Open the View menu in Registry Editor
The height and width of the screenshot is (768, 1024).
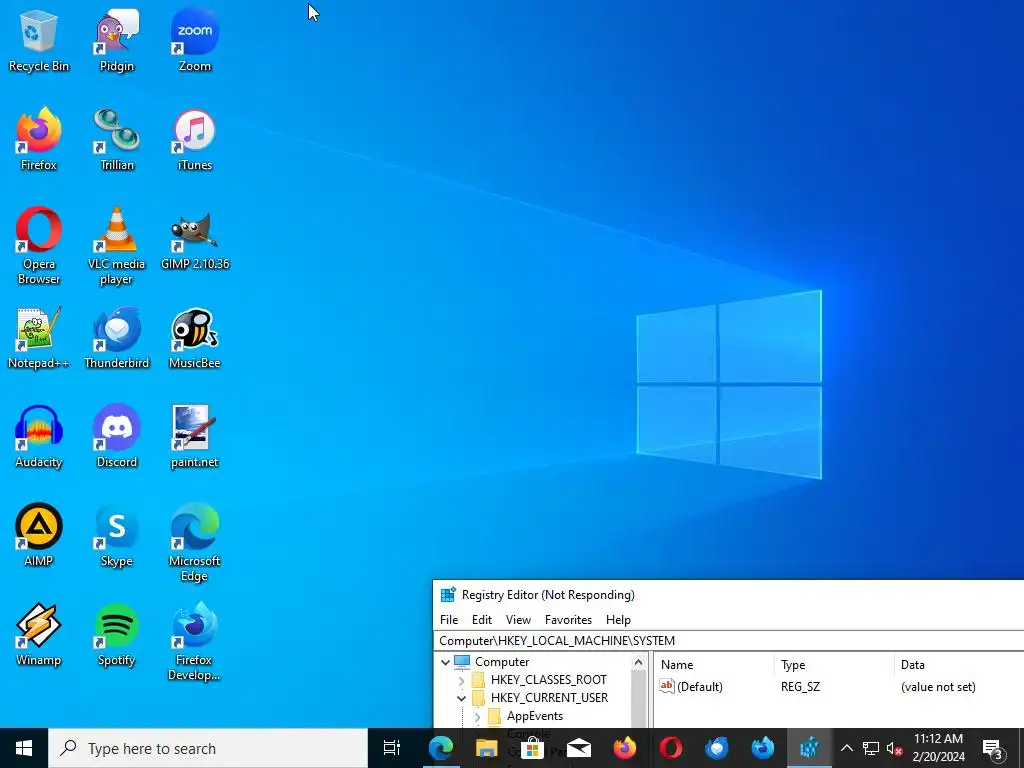pos(519,620)
